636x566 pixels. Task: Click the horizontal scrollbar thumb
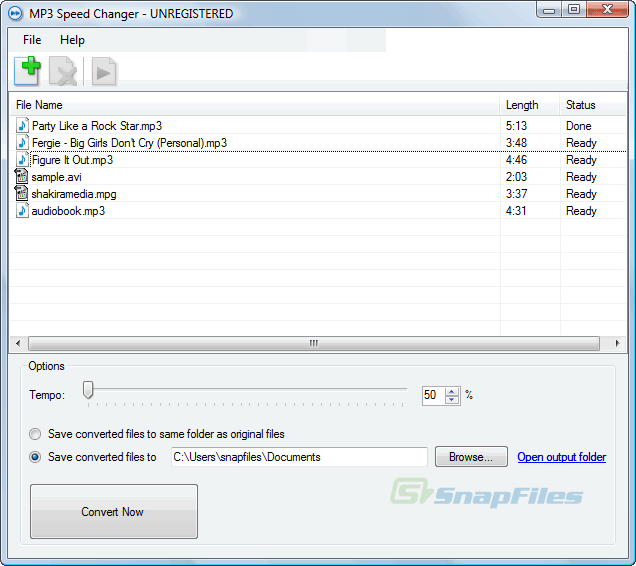click(x=314, y=343)
